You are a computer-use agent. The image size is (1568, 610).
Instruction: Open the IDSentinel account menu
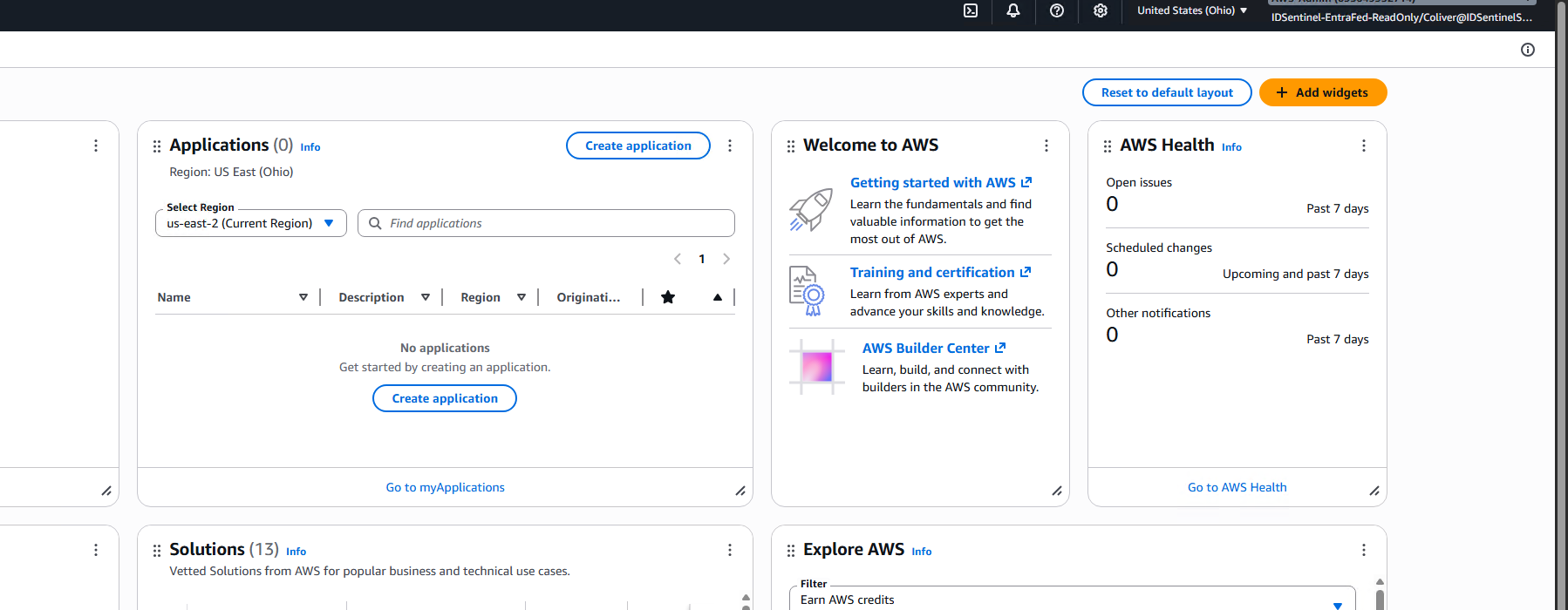click(1401, 12)
